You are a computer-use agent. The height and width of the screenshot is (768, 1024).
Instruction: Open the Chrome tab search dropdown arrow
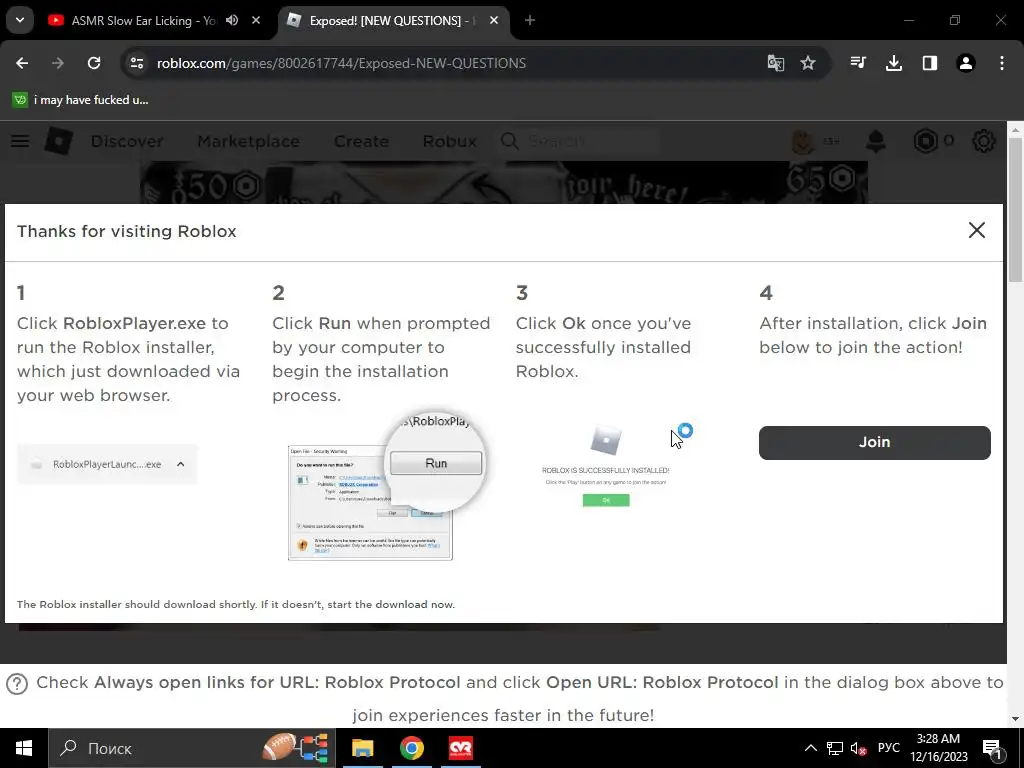pyautogui.click(x=20, y=20)
